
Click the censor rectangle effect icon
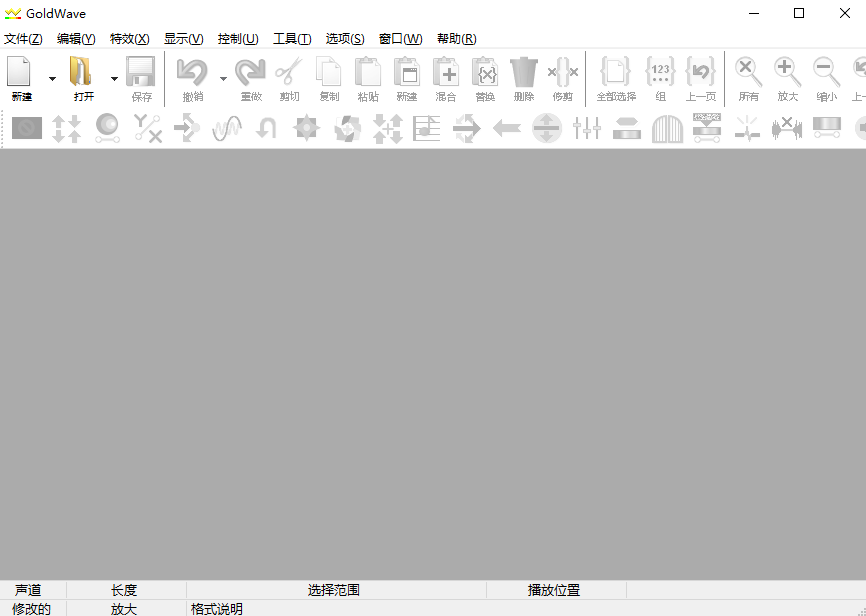(x=27, y=128)
